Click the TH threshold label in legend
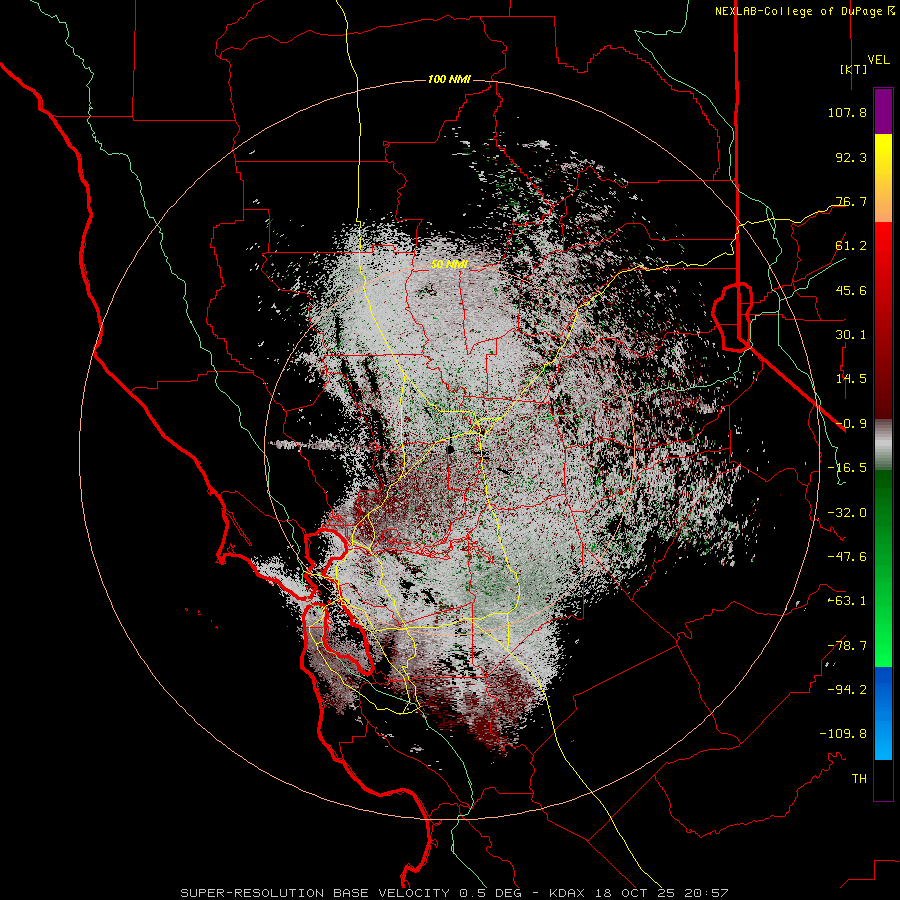The height and width of the screenshot is (900, 900). (859, 779)
